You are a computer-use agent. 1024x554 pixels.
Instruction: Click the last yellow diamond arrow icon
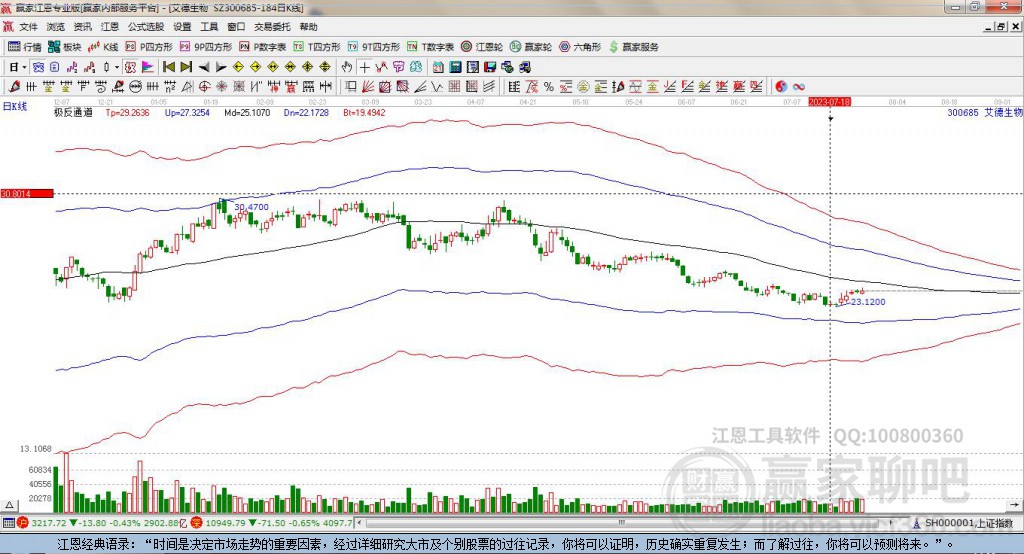click(x=325, y=67)
